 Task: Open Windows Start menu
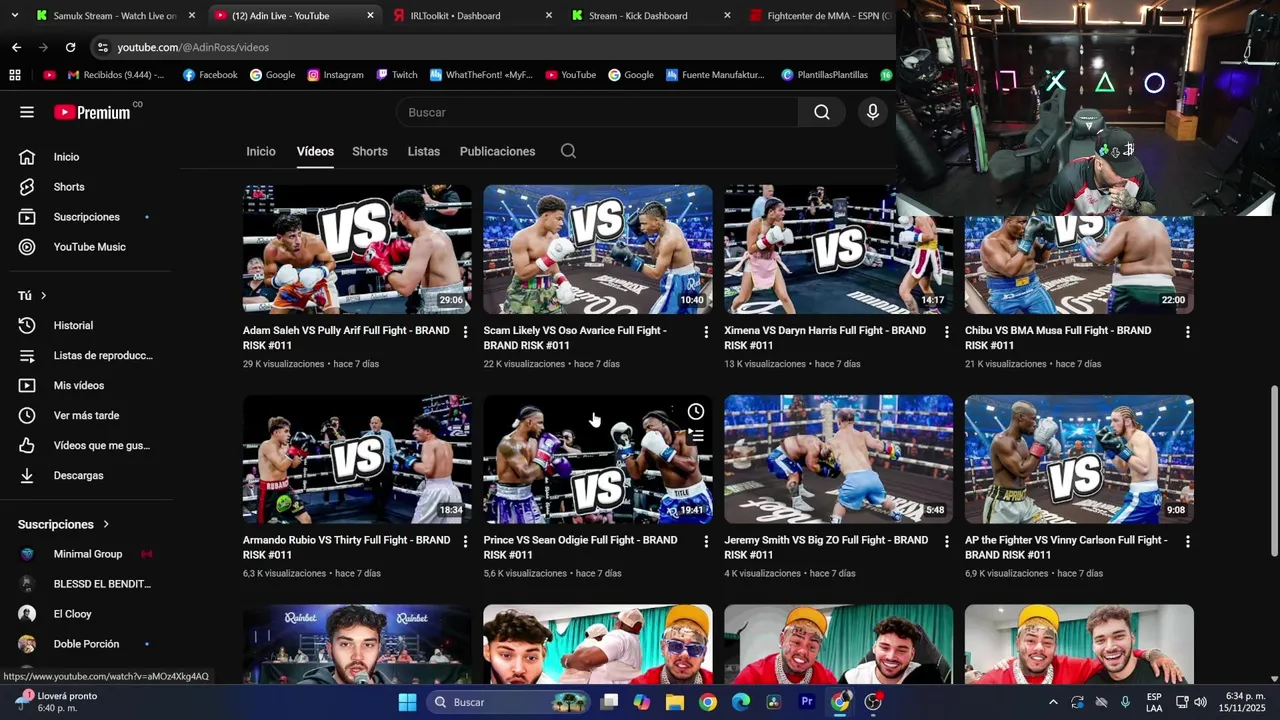tap(407, 702)
